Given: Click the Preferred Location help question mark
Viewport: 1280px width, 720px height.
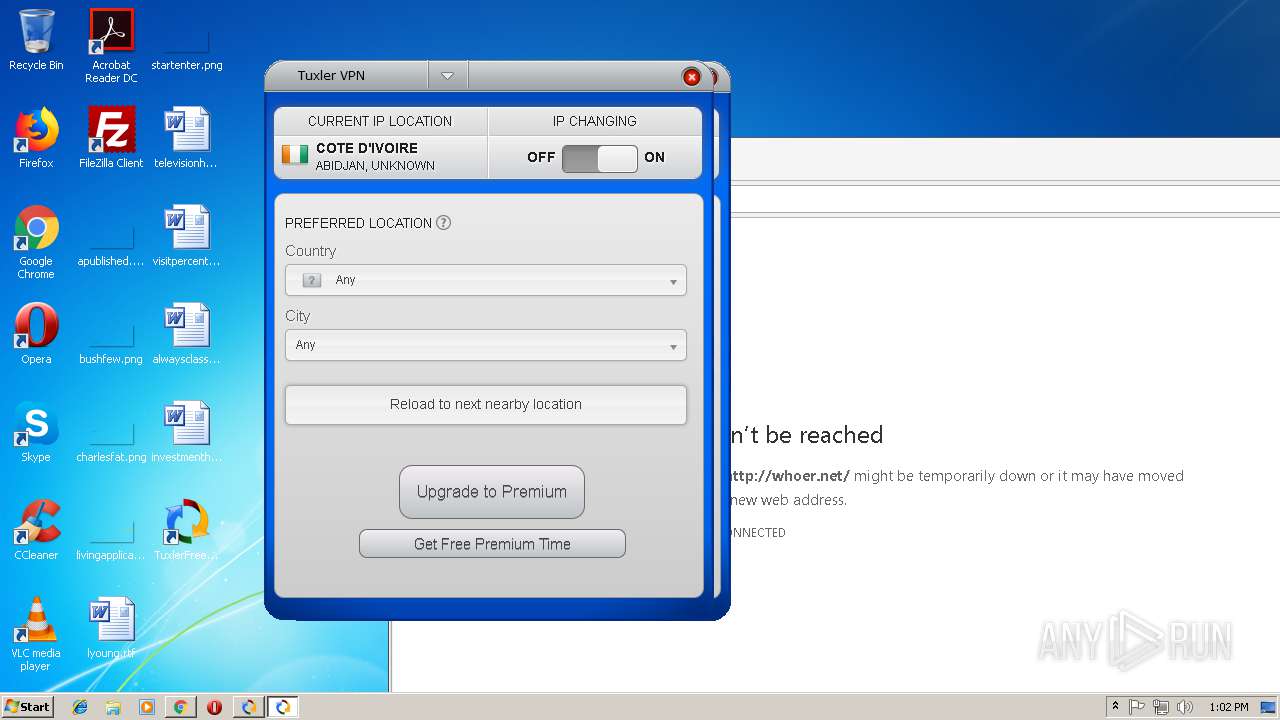Looking at the screenshot, I should (443, 223).
